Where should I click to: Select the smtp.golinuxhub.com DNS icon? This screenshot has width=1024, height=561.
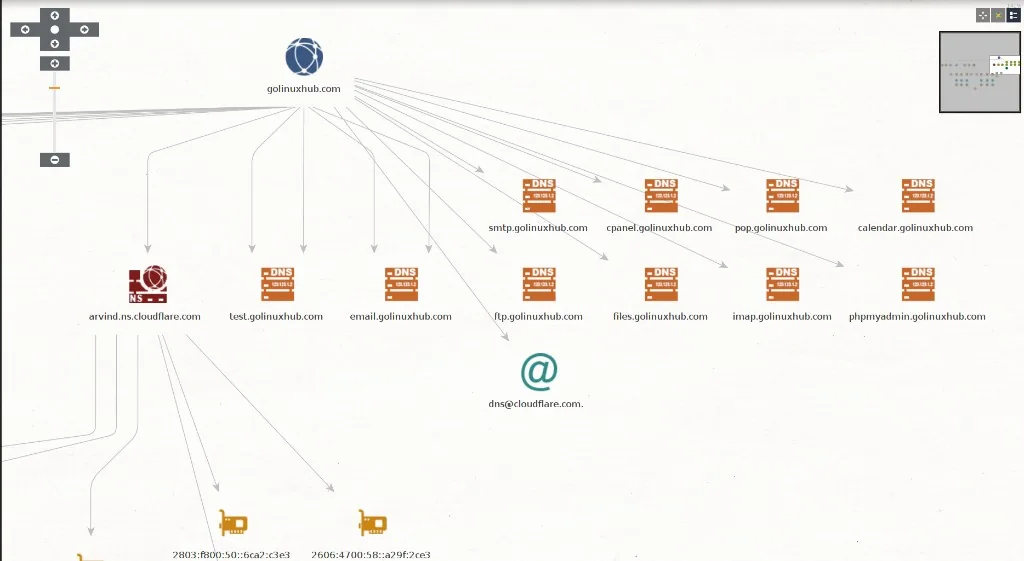(x=539, y=196)
